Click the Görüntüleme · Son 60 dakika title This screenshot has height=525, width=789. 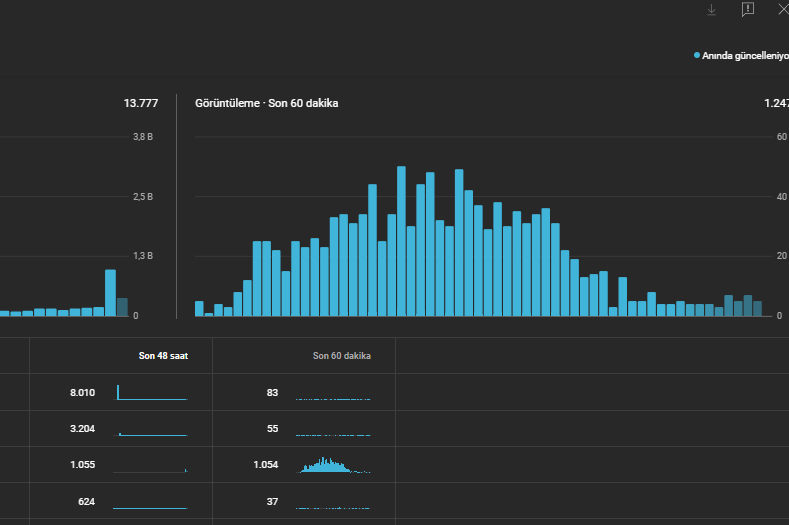pos(266,103)
